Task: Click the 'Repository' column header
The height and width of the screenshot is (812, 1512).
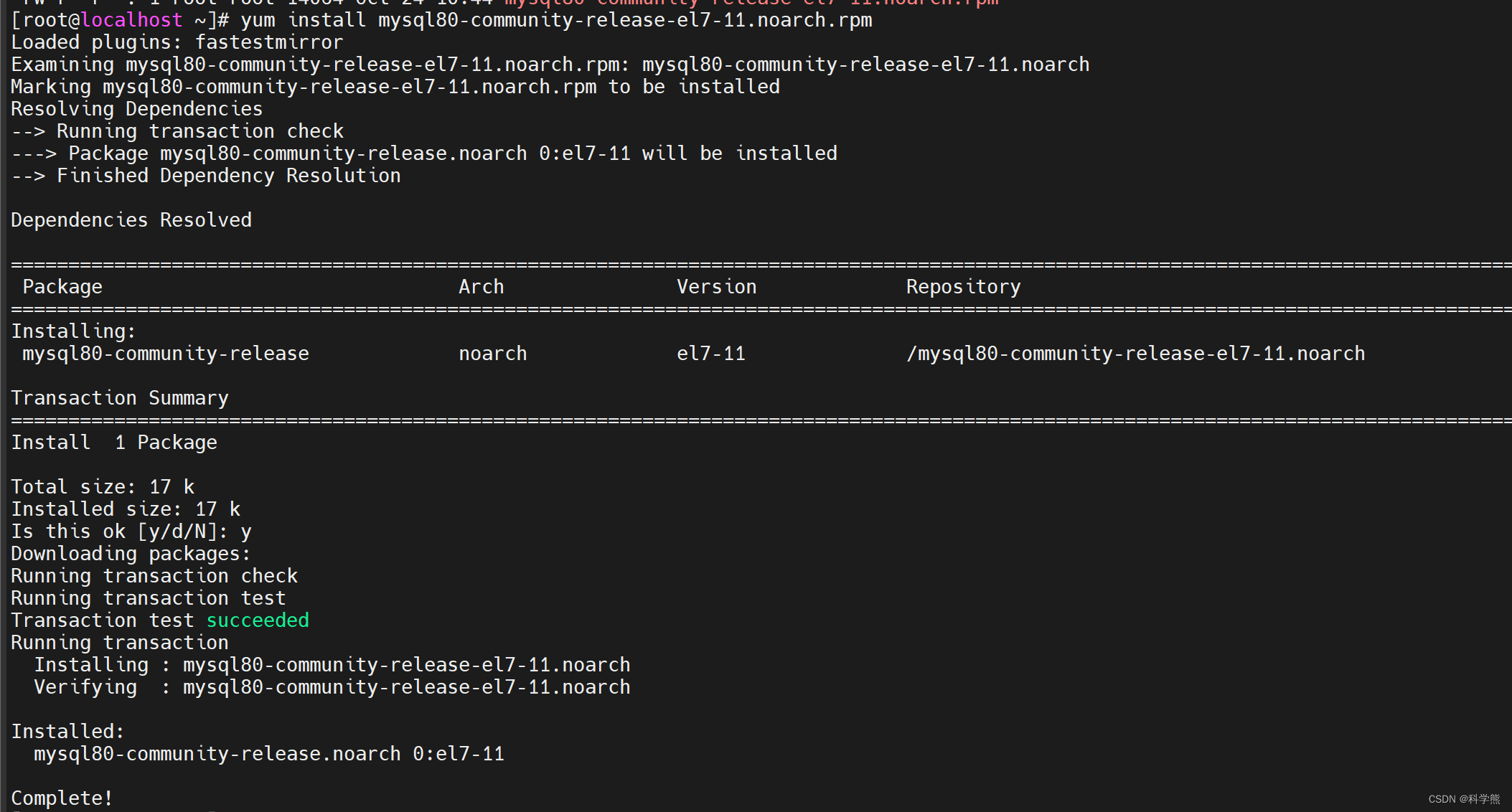Action: pyautogui.click(x=964, y=287)
